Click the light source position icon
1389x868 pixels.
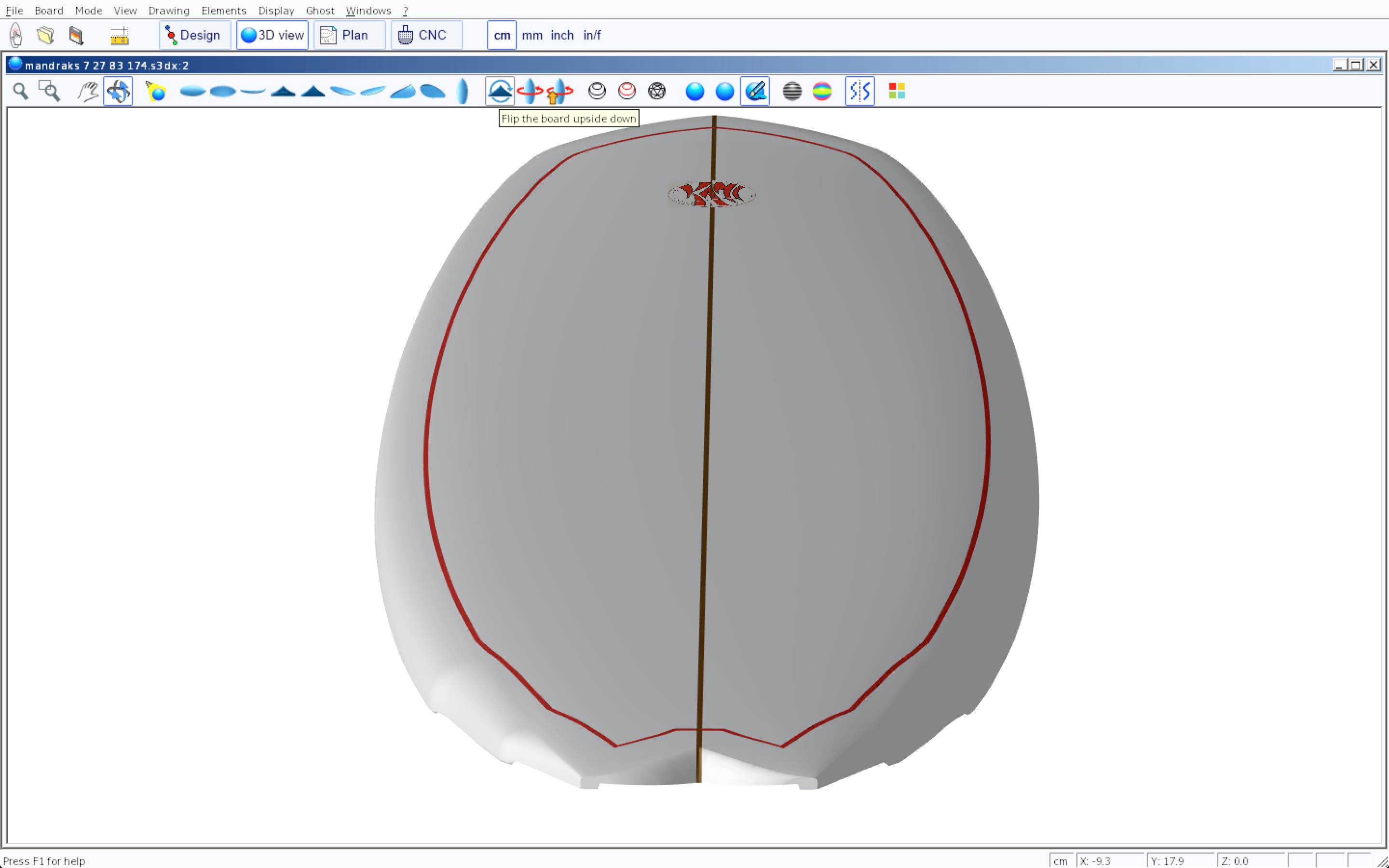coord(156,91)
